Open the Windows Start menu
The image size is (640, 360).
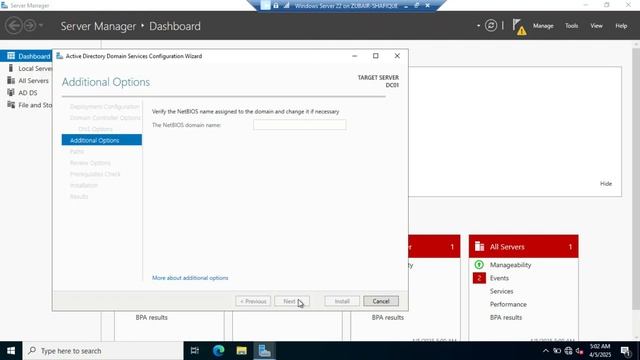click(x=11, y=351)
